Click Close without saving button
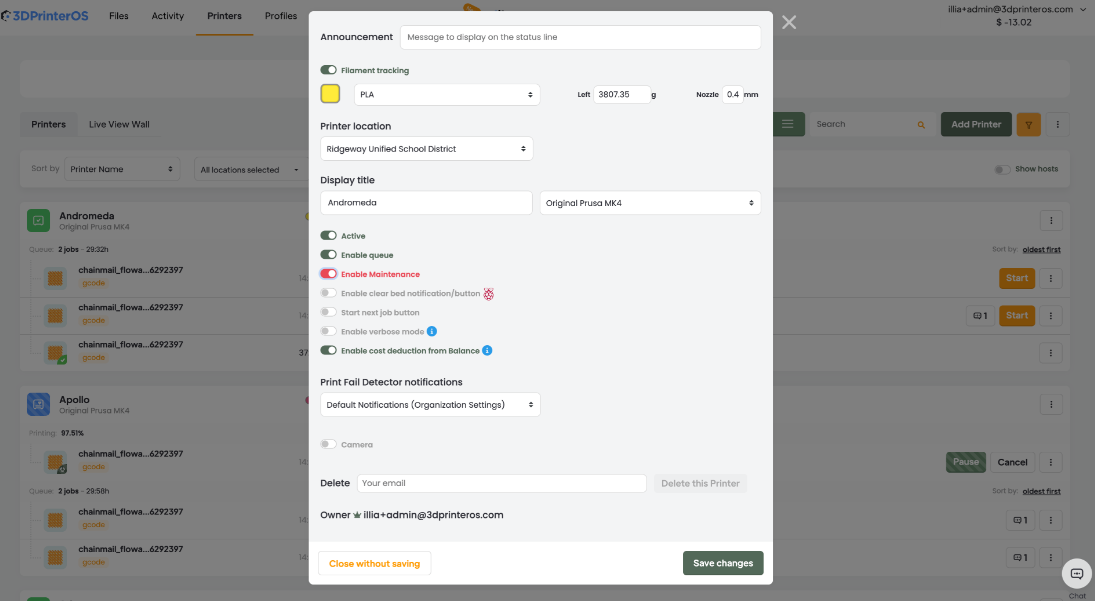The height and width of the screenshot is (601, 1095). click(x=374, y=563)
